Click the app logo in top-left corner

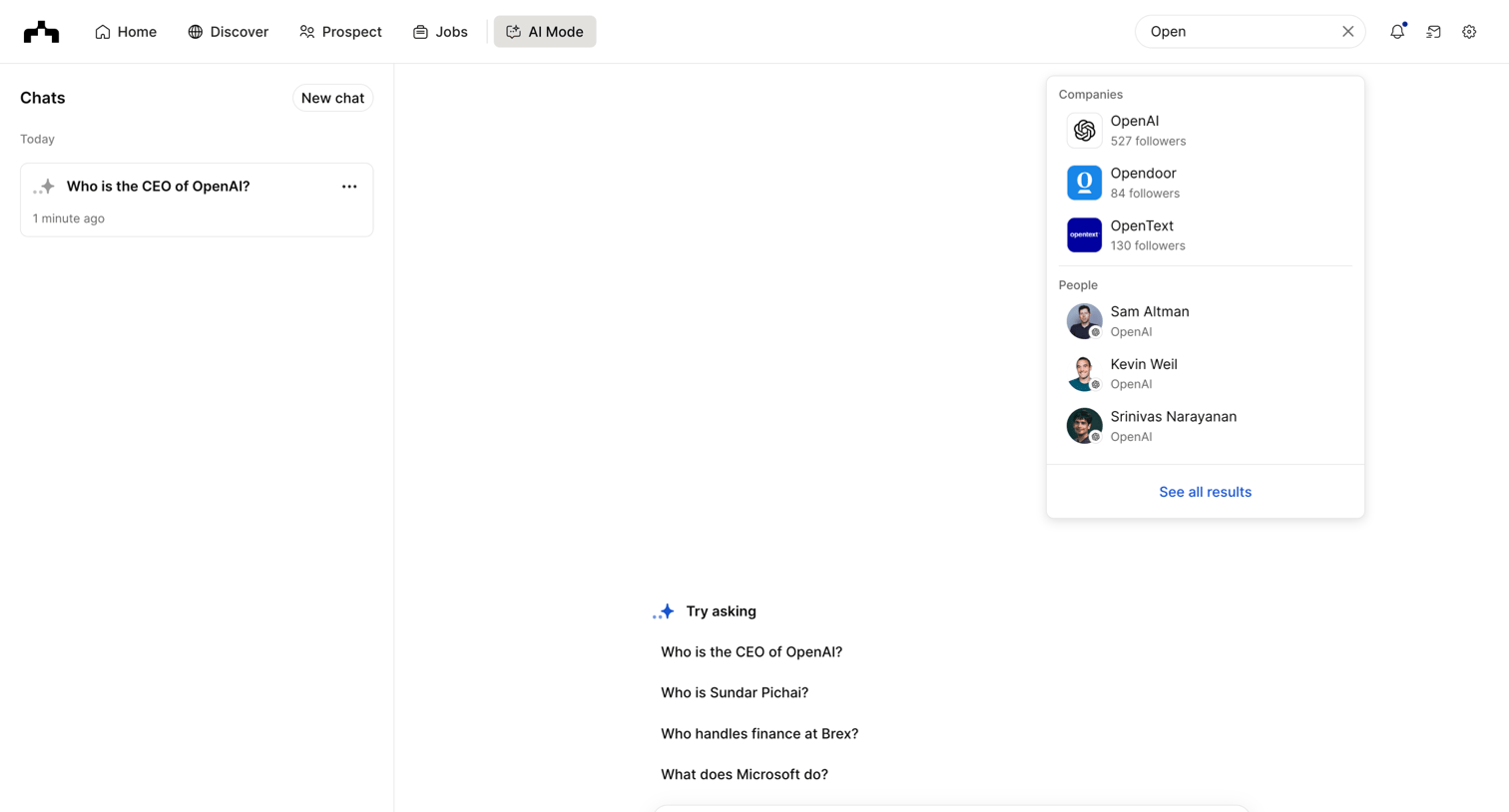click(41, 32)
